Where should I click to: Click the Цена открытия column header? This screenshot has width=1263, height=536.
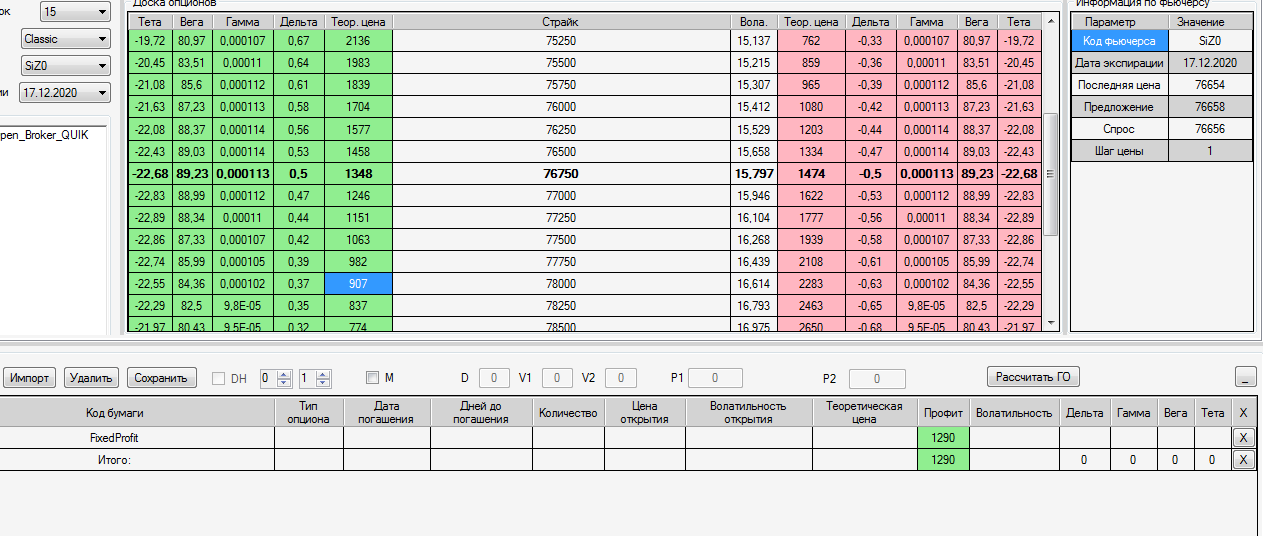pyautogui.click(x=644, y=412)
